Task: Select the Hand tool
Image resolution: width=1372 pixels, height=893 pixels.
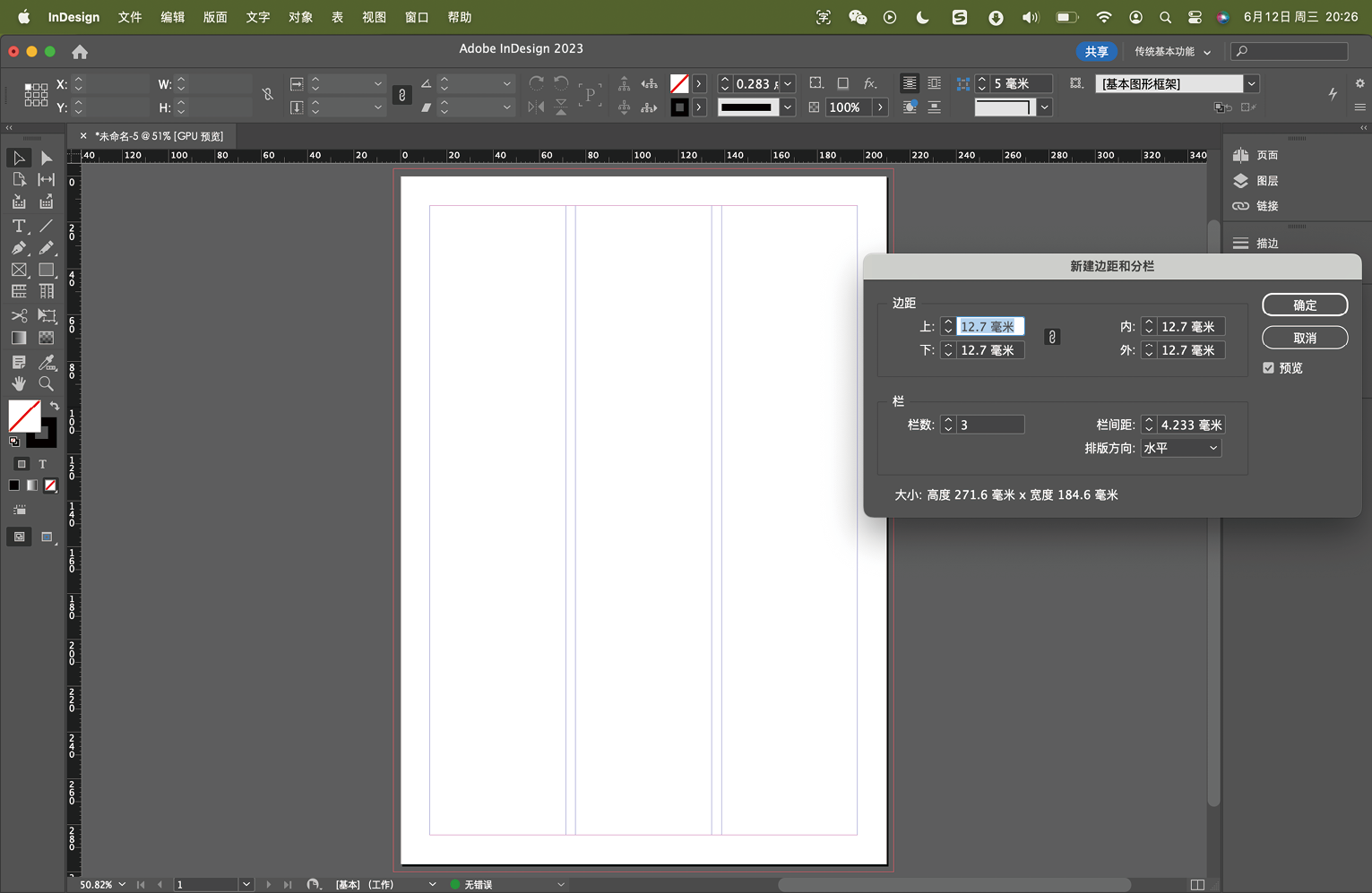Action: pos(19,383)
